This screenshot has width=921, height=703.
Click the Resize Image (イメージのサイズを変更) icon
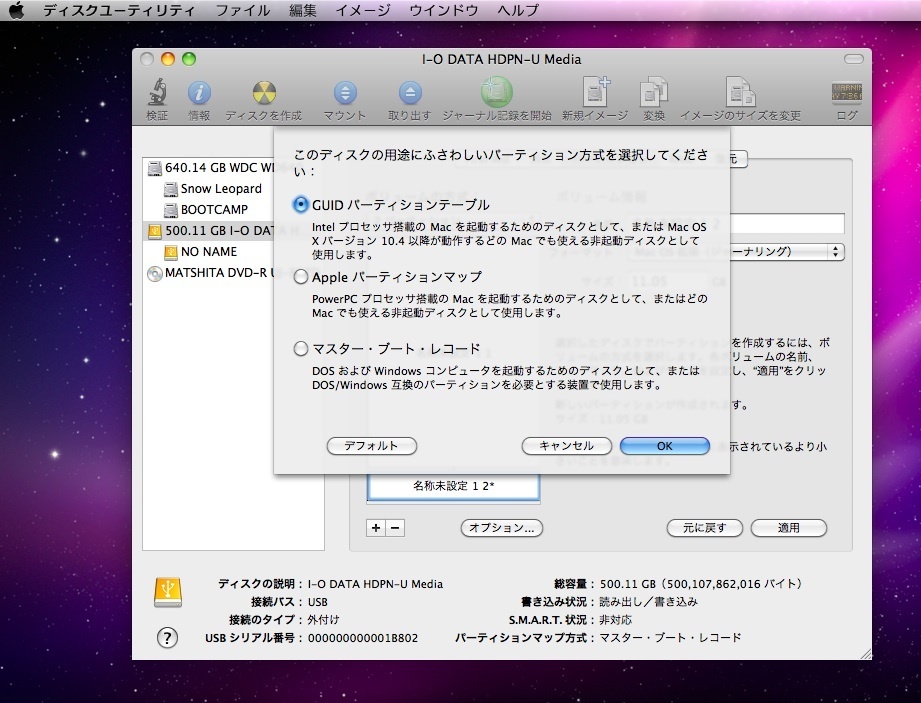740,95
